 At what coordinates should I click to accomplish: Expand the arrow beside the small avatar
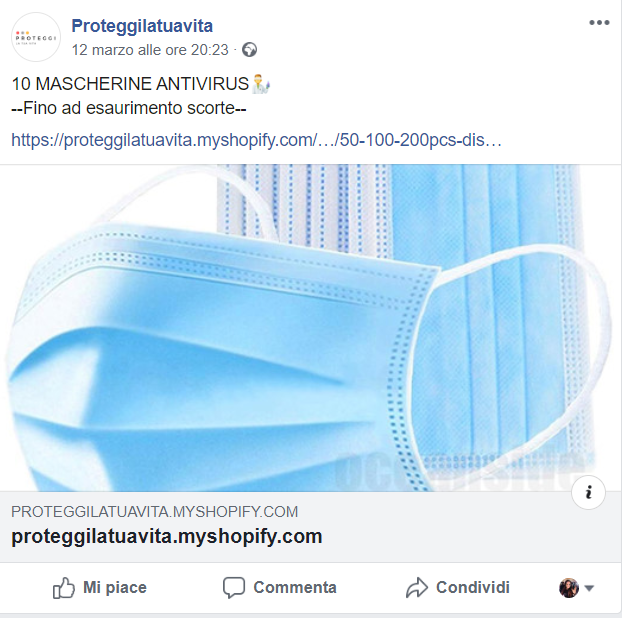[x=589, y=588]
